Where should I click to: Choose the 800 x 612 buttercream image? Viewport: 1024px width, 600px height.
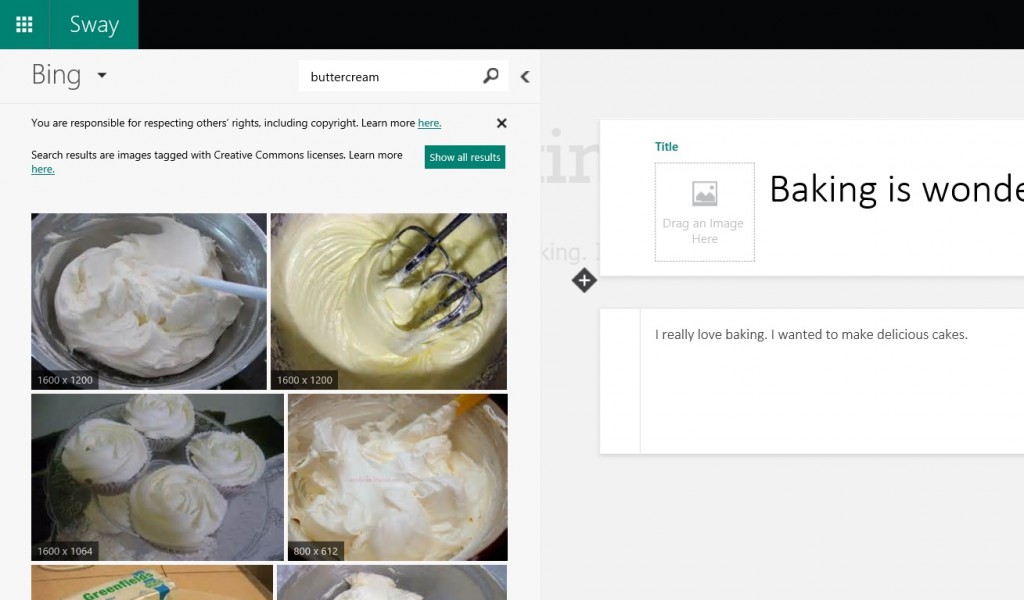397,477
